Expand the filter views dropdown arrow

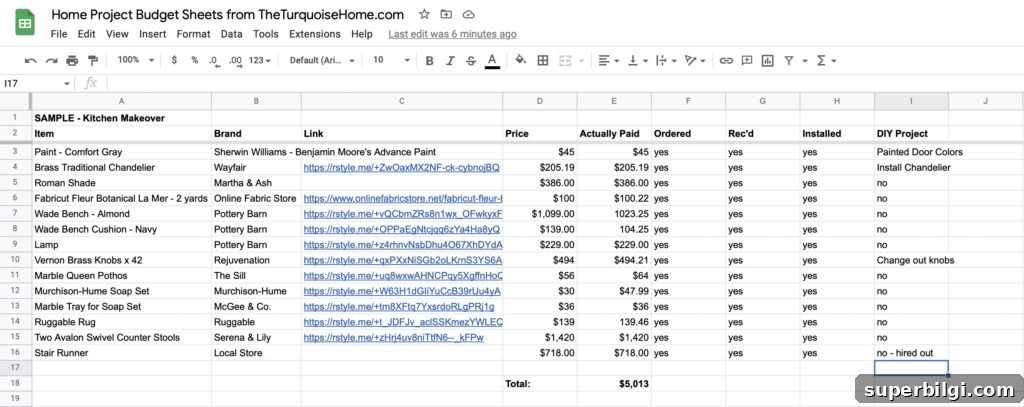coord(805,61)
